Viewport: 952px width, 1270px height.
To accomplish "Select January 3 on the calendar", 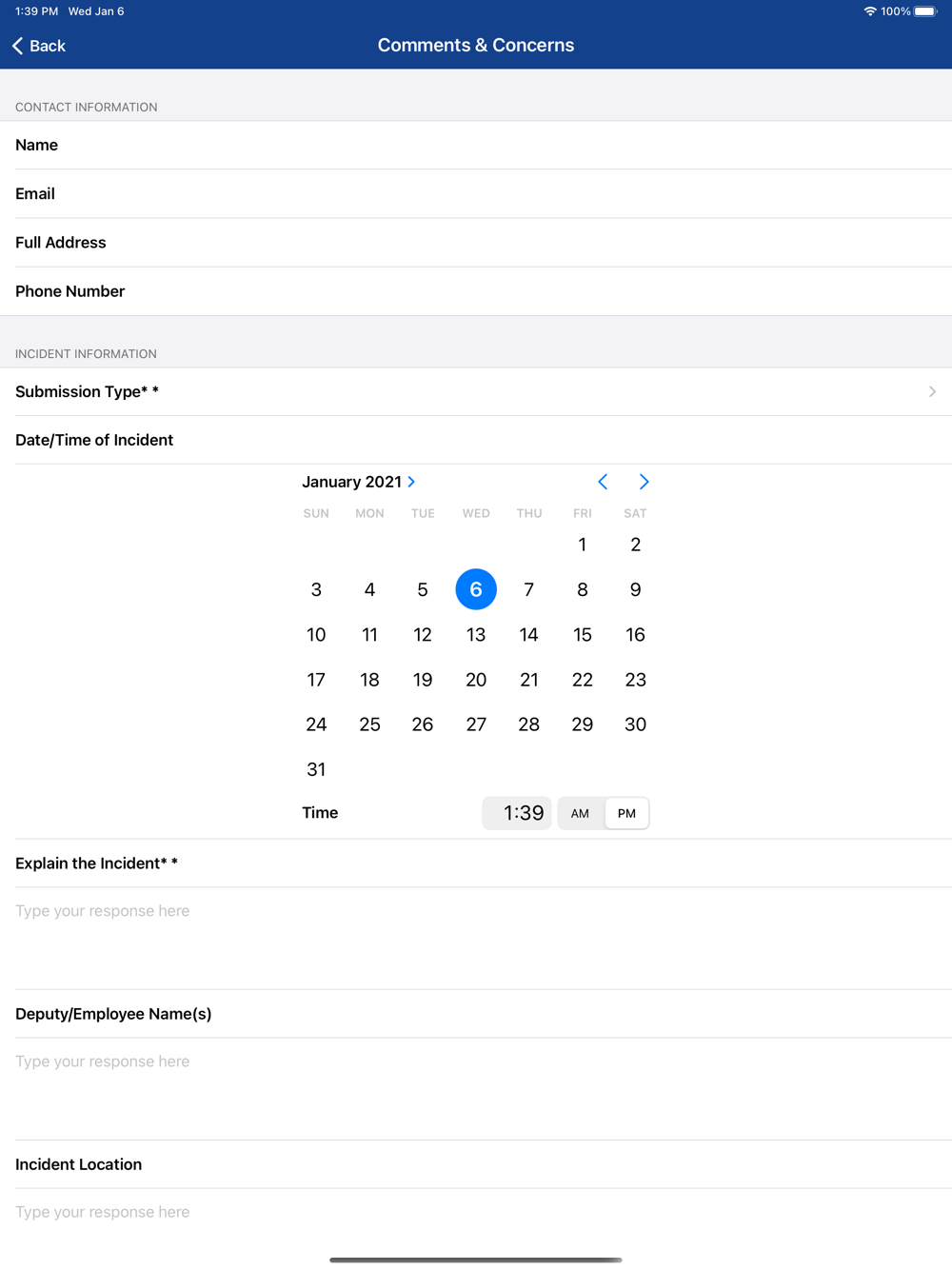I will [x=316, y=589].
